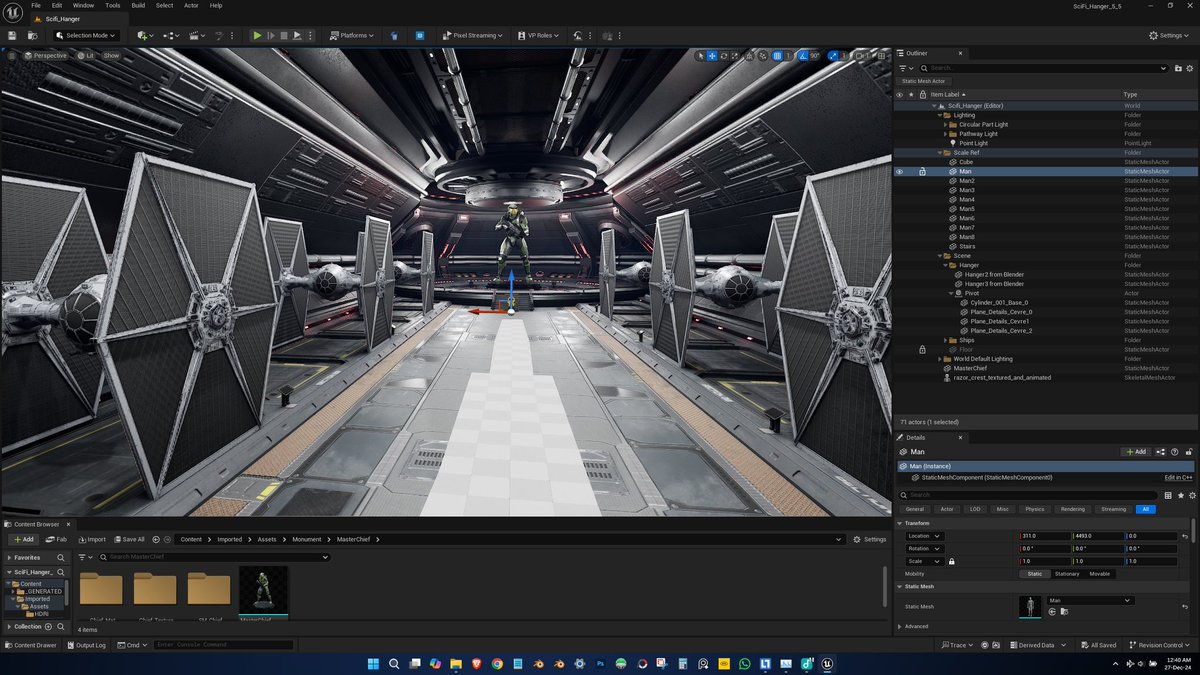The height and width of the screenshot is (675, 1200).
Task: Open Blueprint/add script icon next to Add
Action: tap(1160, 452)
